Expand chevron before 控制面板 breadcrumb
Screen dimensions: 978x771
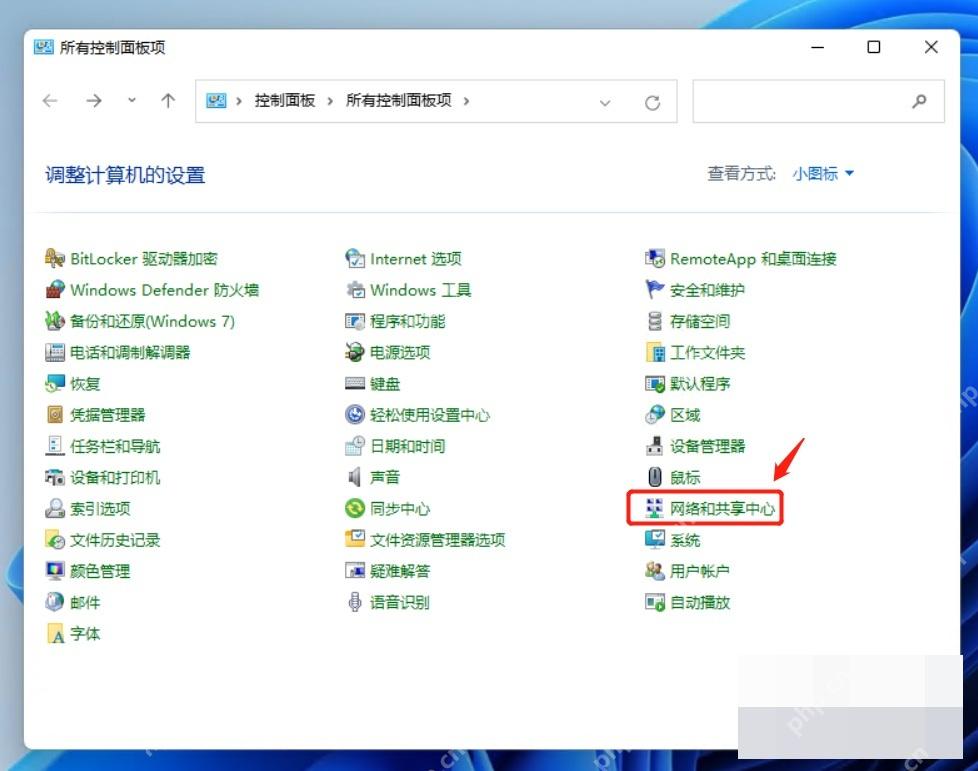tap(238, 101)
